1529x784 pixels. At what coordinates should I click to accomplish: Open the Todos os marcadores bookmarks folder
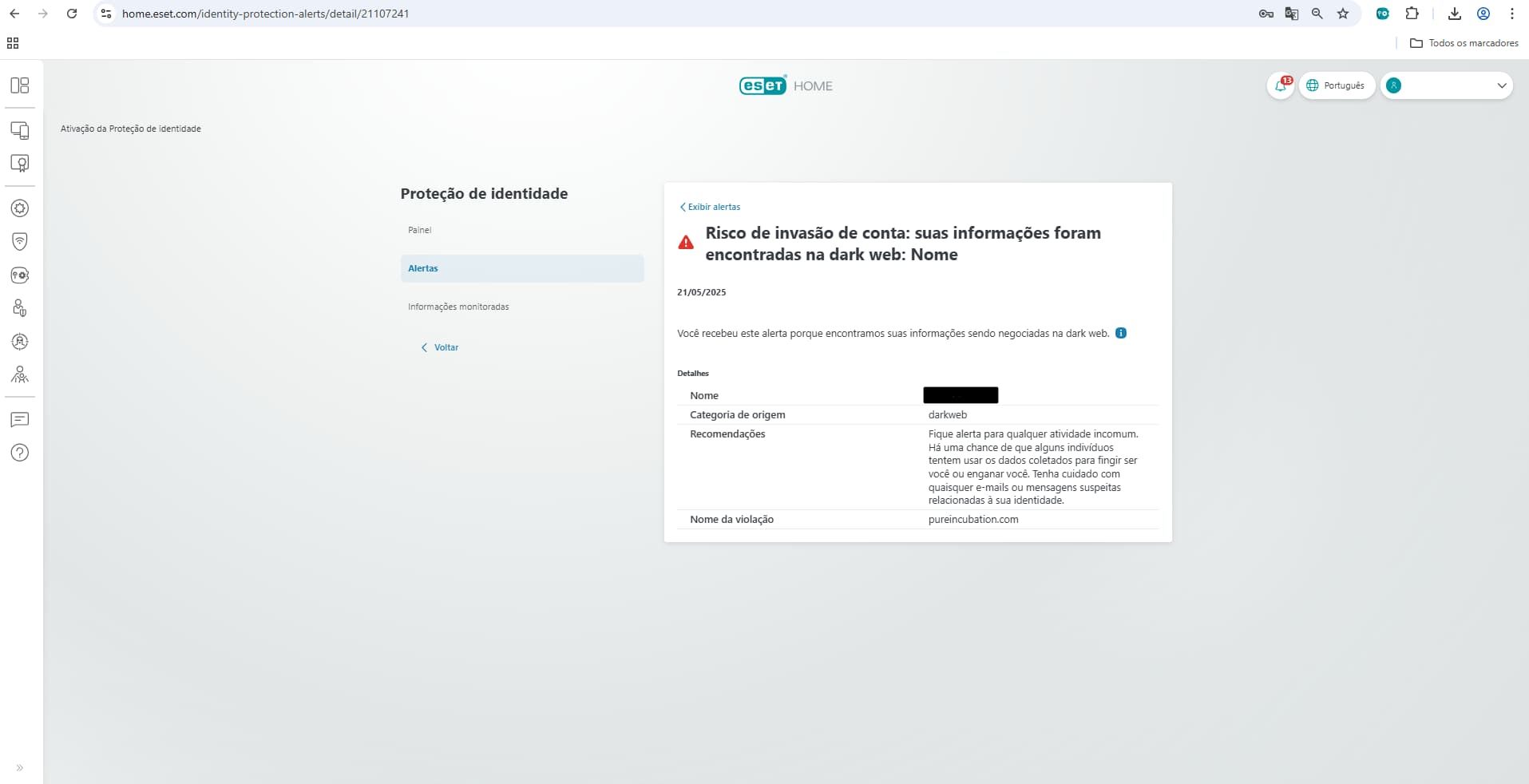(1464, 43)
